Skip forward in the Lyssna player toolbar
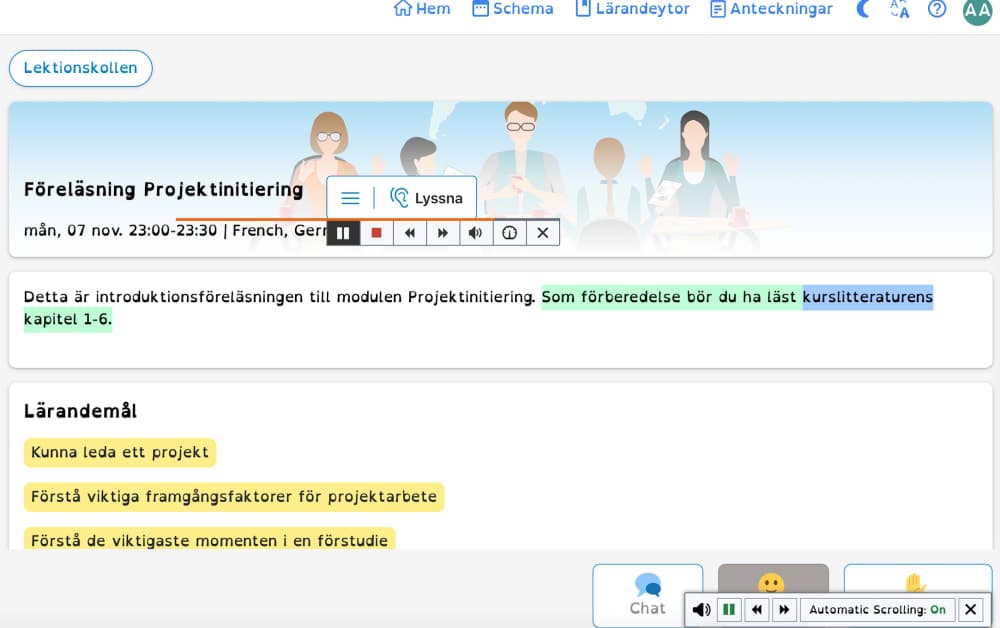 pos(443,233)
